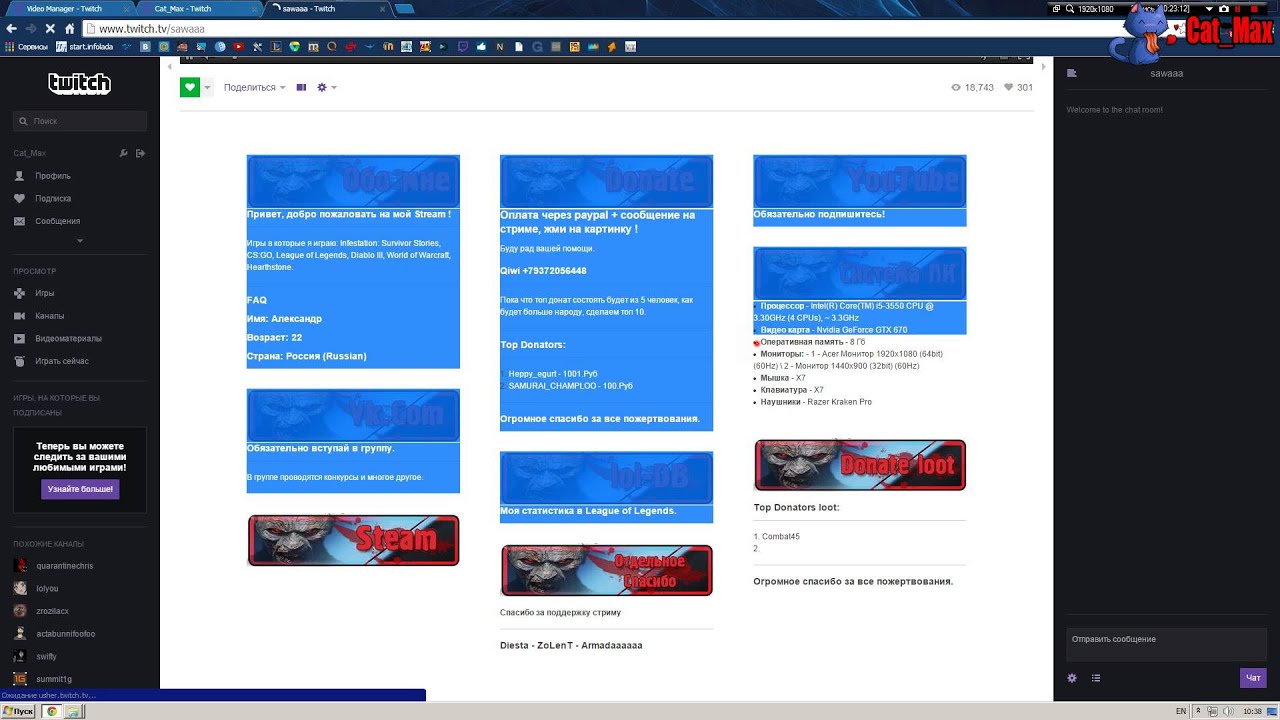Stop page loading with the X button
Viewport: 1280px width, 720px height.
coord(50,29)
